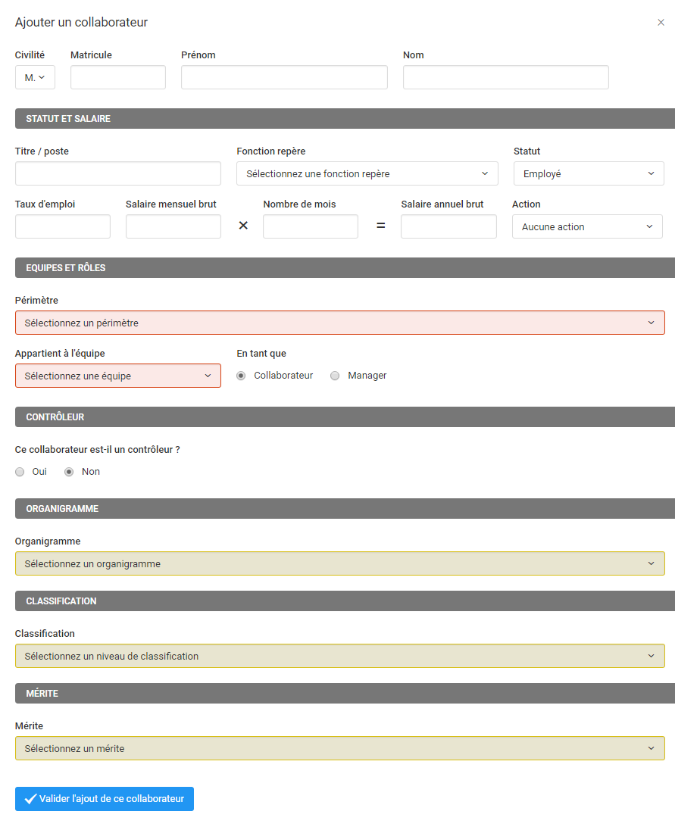This screenshot has height=830, width=675.
Task: Click the Titre / poste field
Action: point(118,174)
